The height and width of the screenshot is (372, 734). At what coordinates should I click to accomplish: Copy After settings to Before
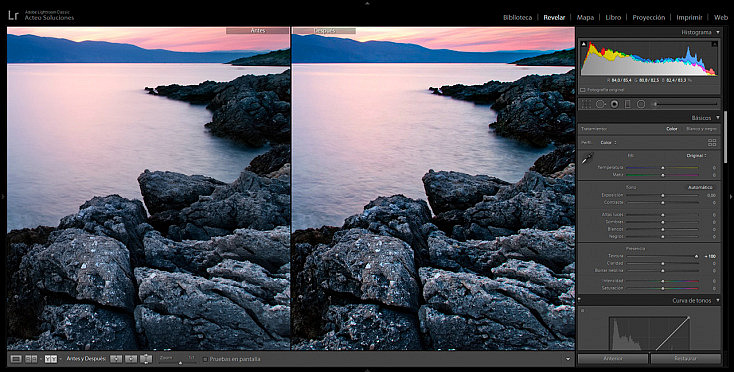[131, 359]
